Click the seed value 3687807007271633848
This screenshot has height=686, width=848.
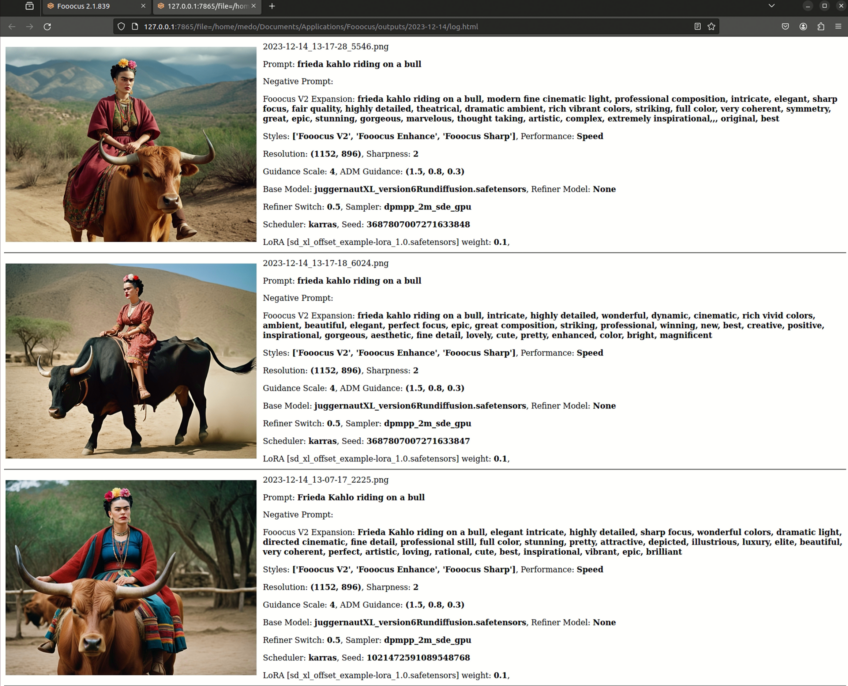[418, 224]
